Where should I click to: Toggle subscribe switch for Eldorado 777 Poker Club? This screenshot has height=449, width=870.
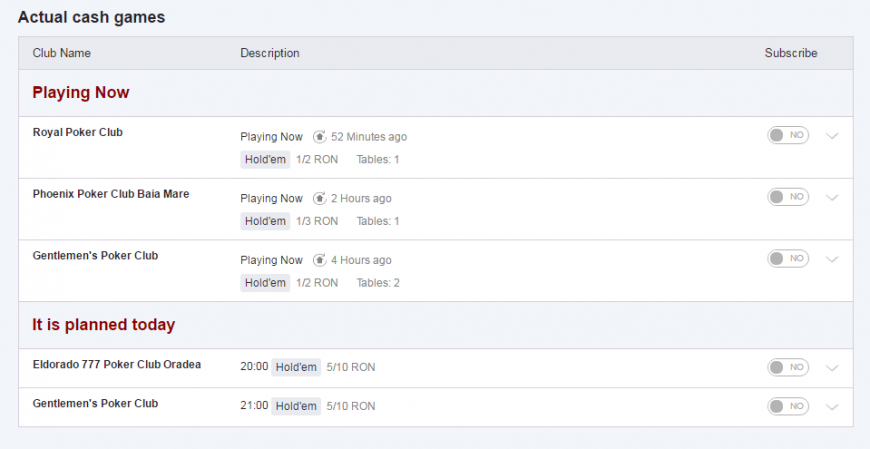787,367
